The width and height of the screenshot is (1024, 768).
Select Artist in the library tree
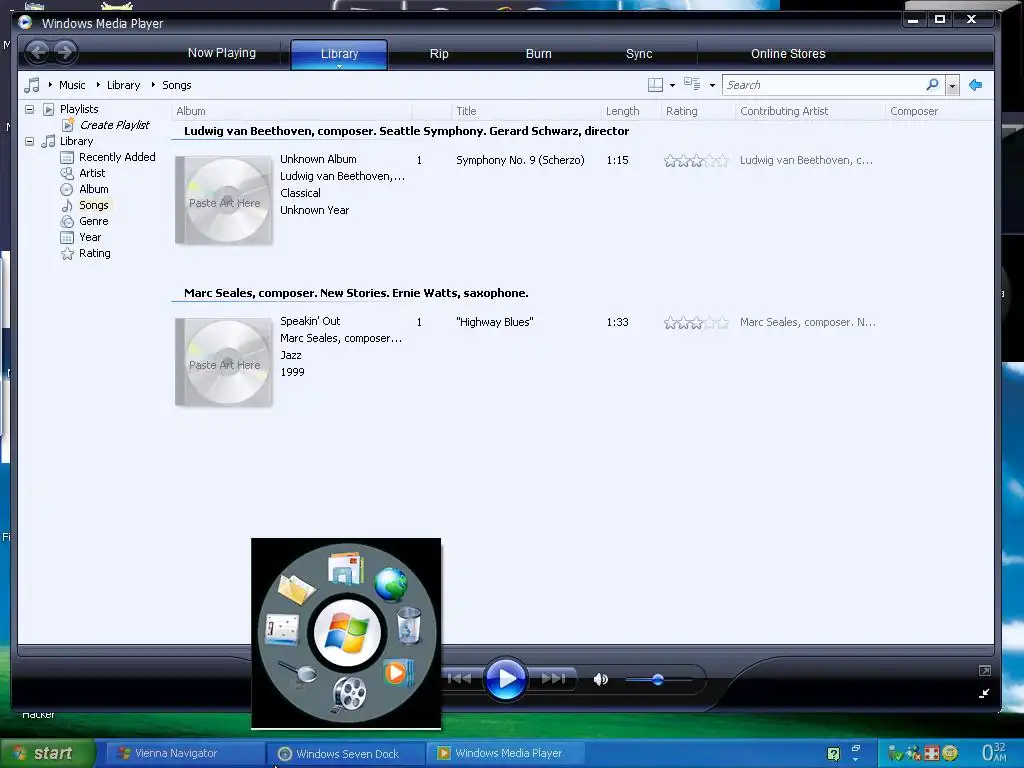(92, 173)
